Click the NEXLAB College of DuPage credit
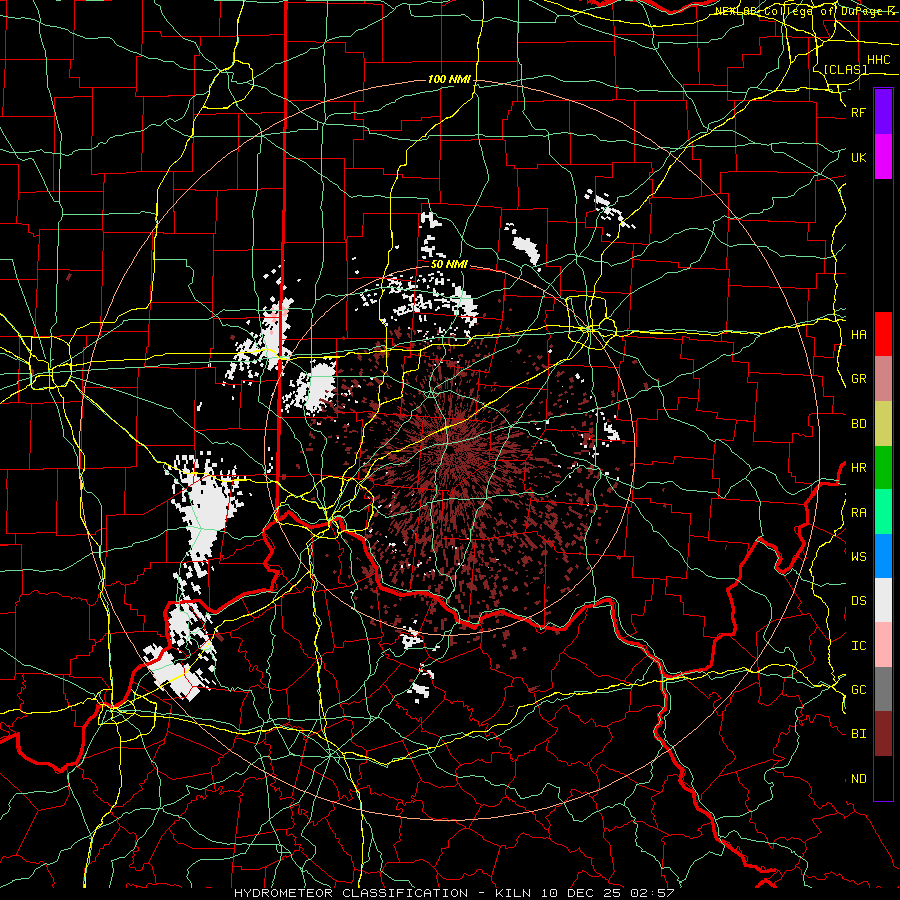The image size is (900, 900). 807,11
